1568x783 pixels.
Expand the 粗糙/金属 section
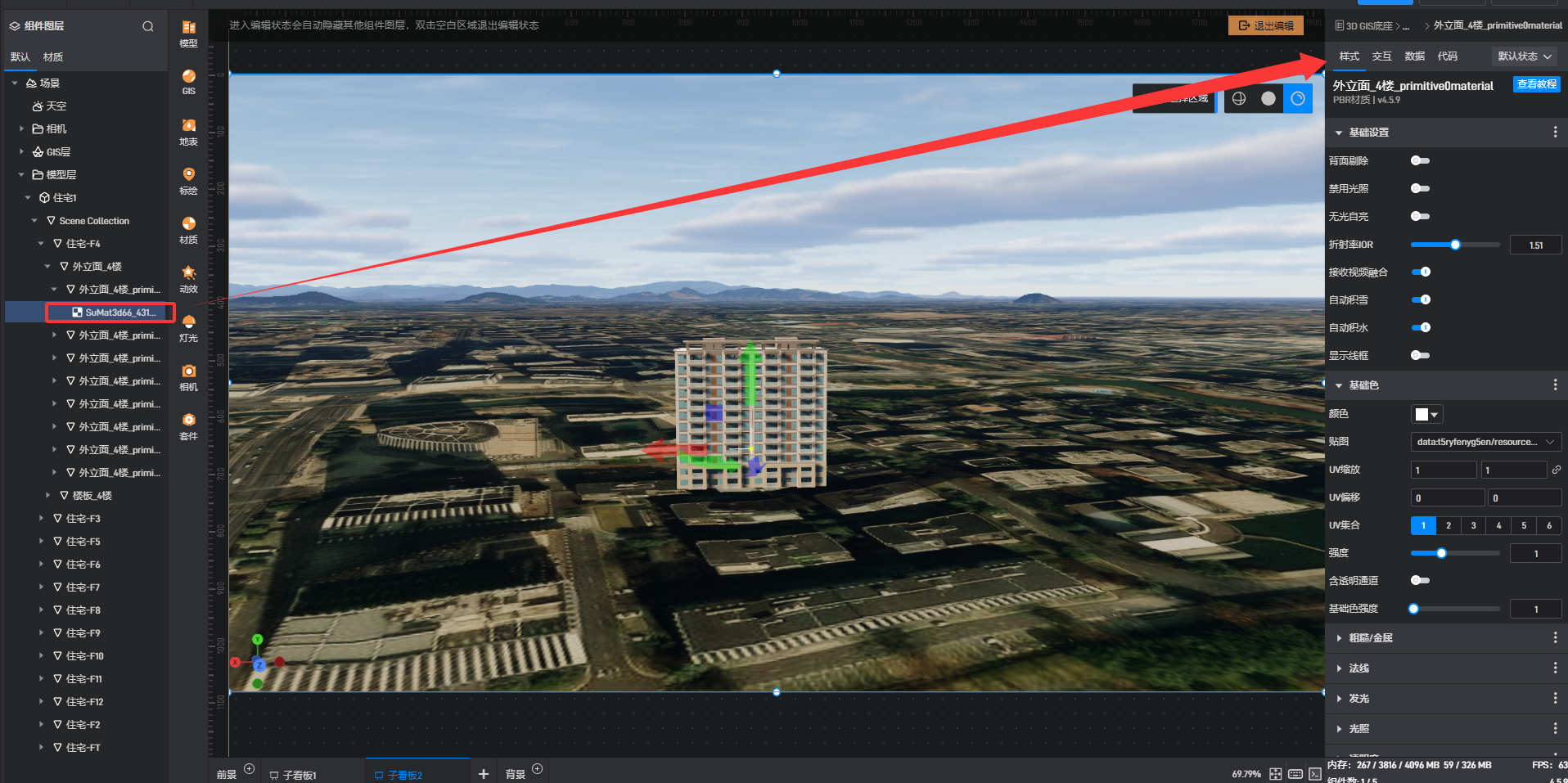tap(1371, 638)
